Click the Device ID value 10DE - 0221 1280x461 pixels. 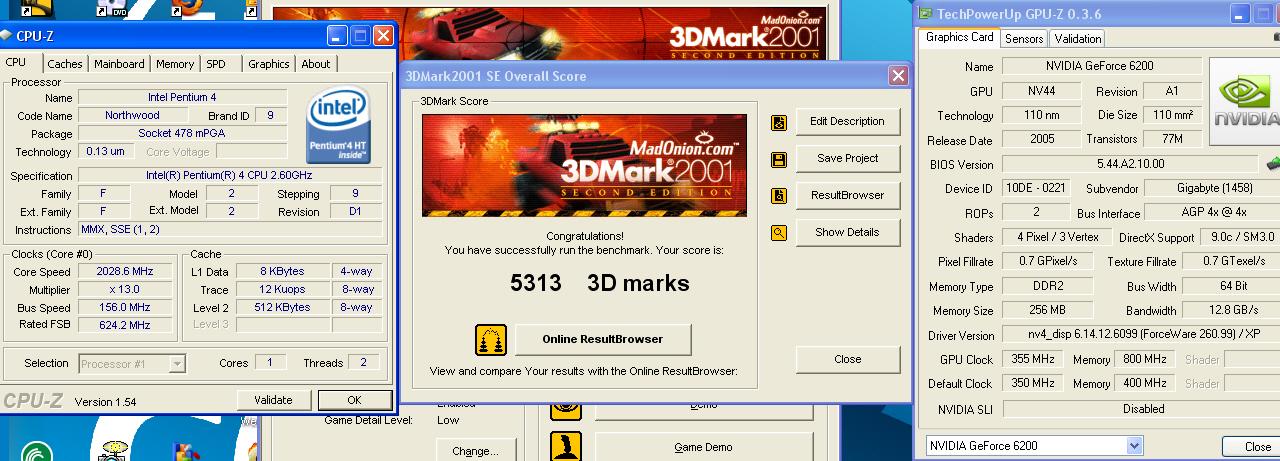pos(1035,188)
